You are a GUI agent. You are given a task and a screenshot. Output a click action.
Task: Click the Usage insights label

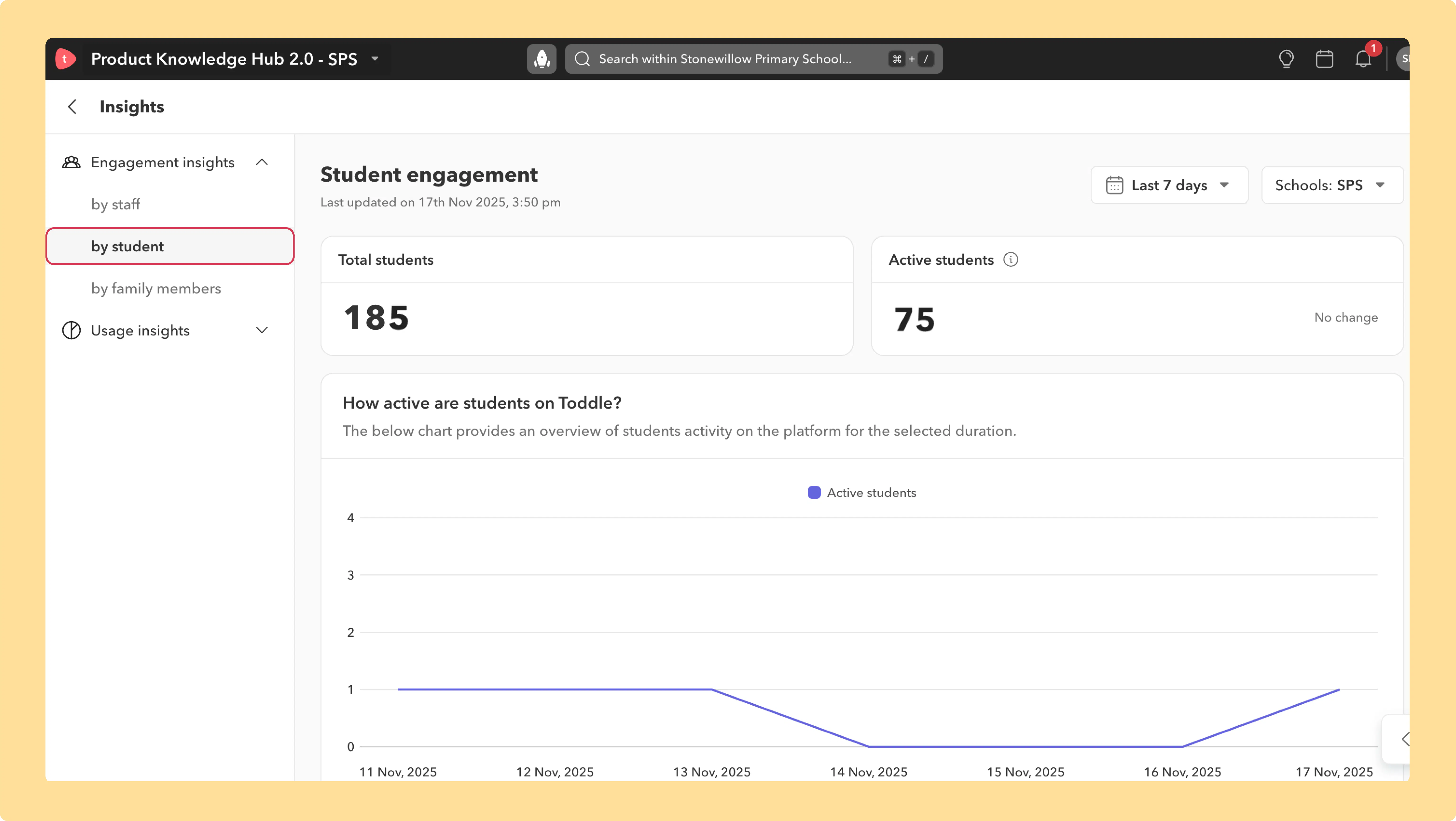[x=140, y=330]
